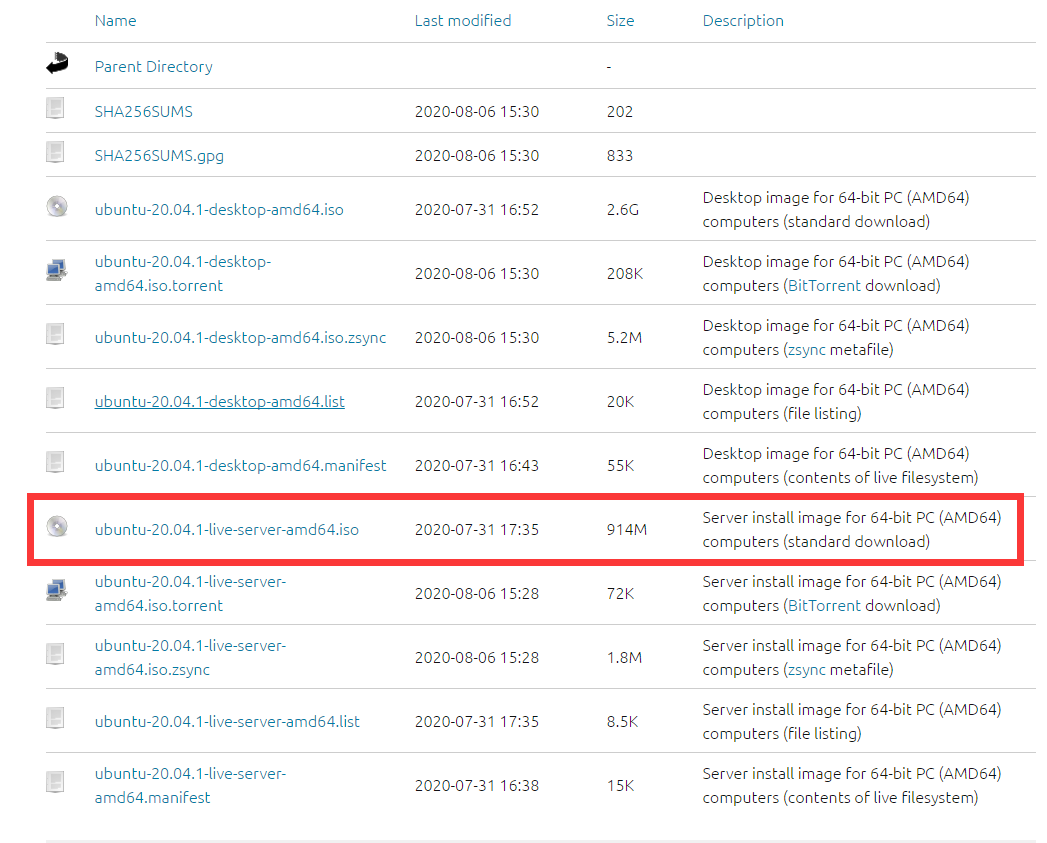Click the disc icon for ubuntu-20.04.1-desktop-amd64.iso
1047x843 pixels.
(57, 206)
